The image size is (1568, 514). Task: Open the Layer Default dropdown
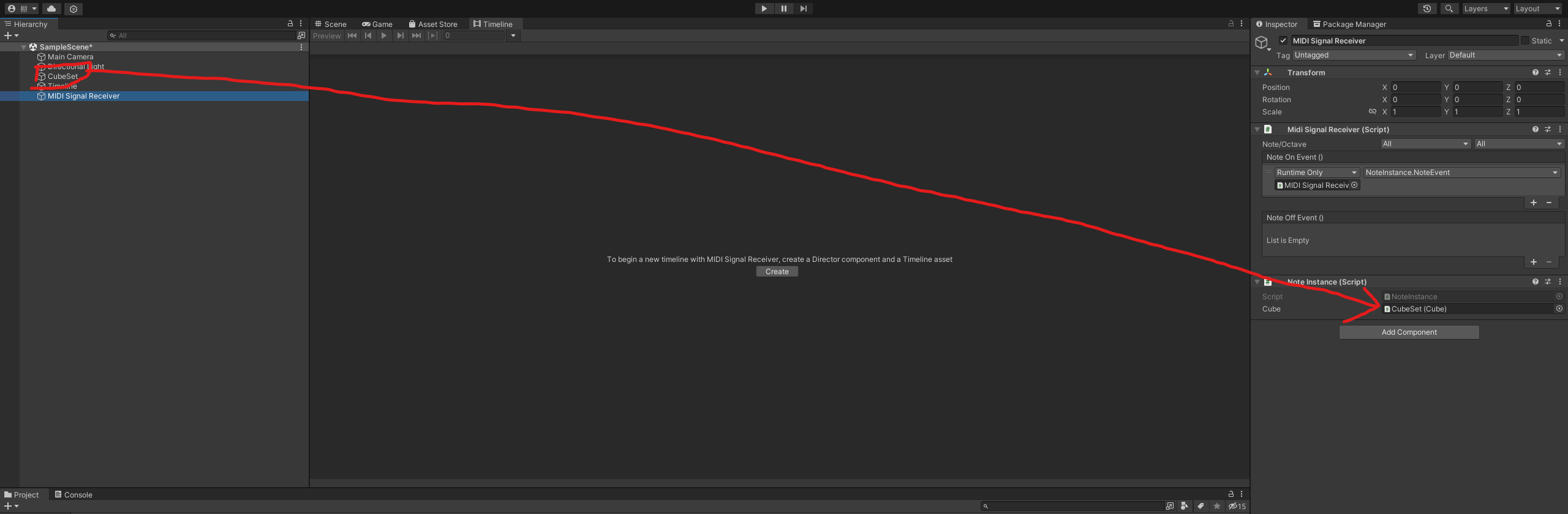[x=1506, y=55]
